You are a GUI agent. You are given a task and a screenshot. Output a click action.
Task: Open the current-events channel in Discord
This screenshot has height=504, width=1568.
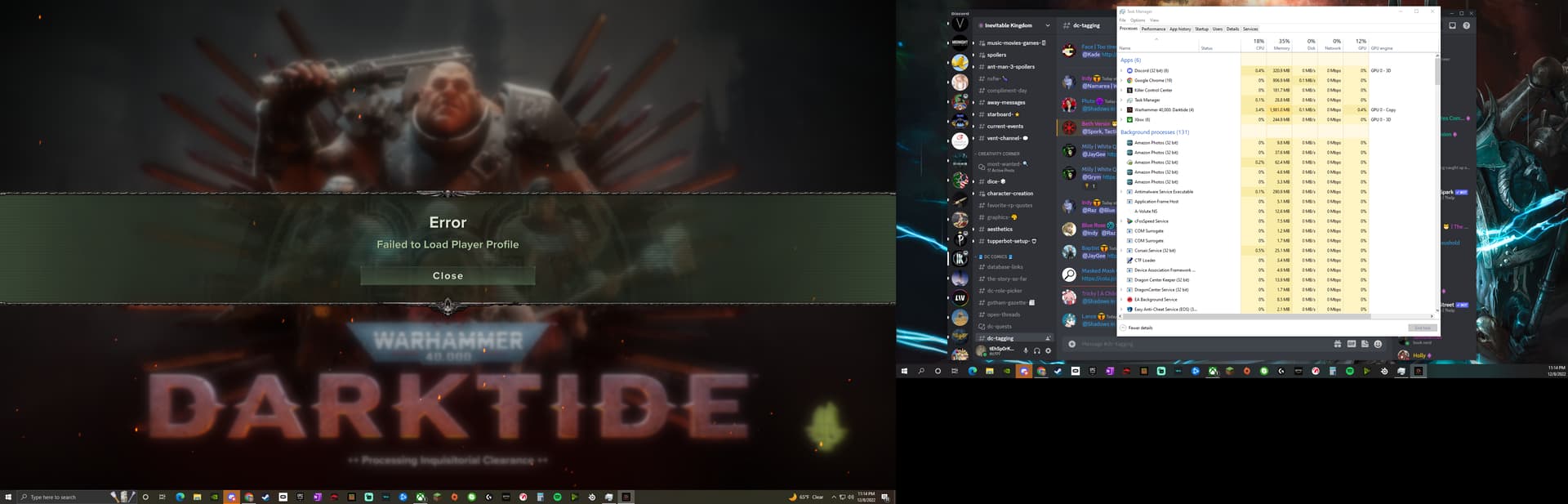click(1004, 127)
